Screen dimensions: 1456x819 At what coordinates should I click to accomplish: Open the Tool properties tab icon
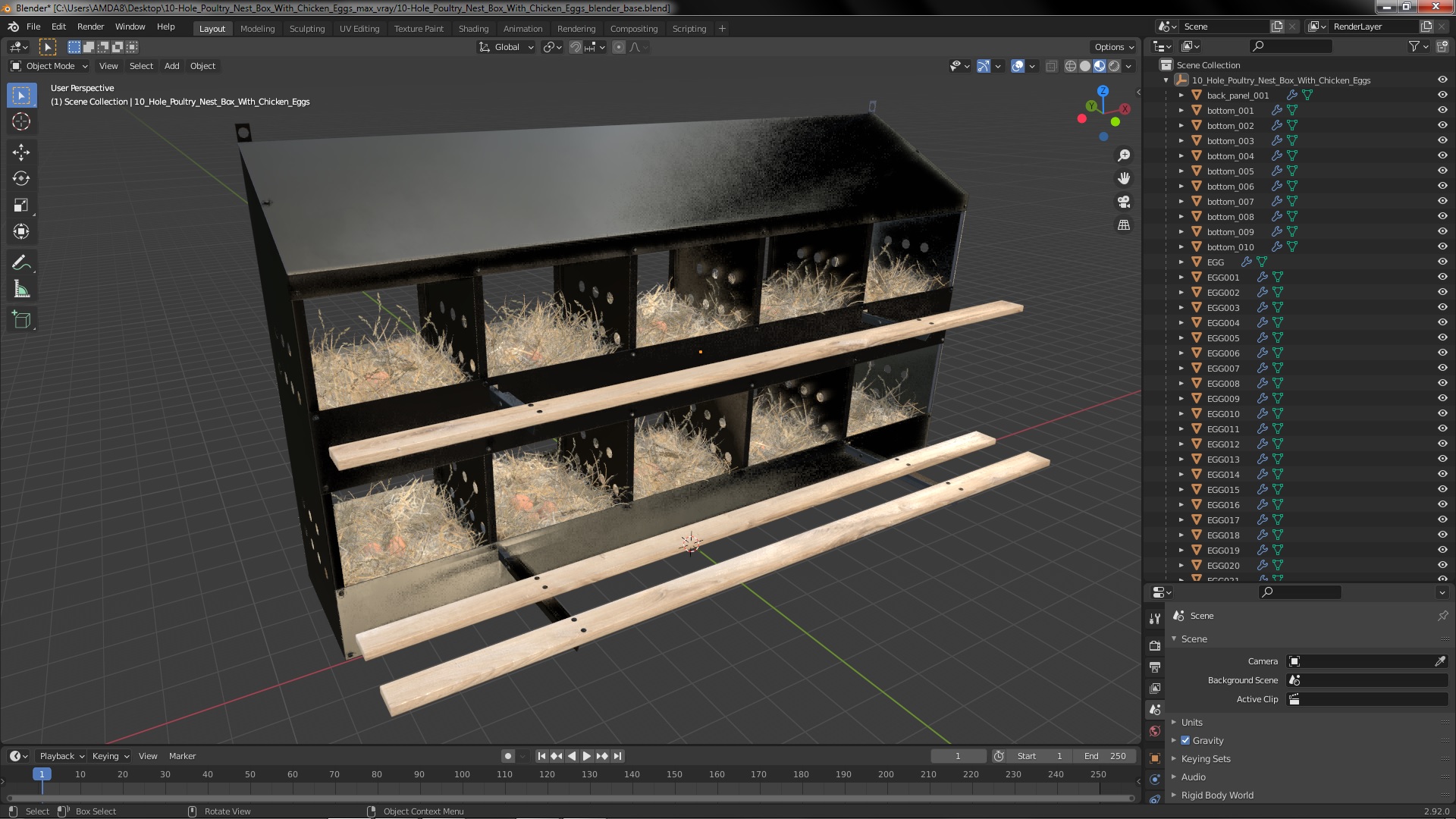click(1155, 619)
